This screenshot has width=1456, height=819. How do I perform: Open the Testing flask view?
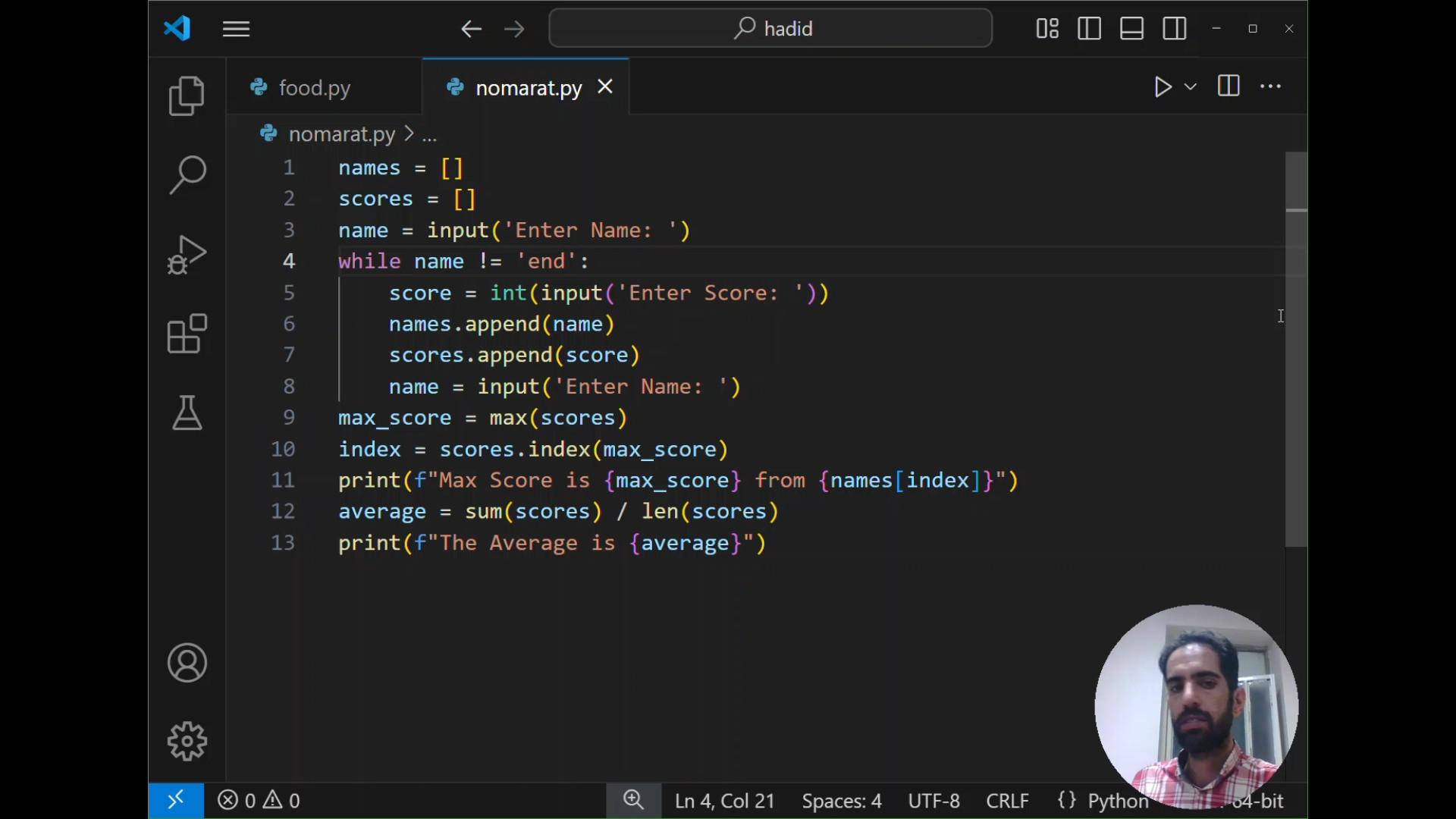pyautogui.click(x=187, y=413)
